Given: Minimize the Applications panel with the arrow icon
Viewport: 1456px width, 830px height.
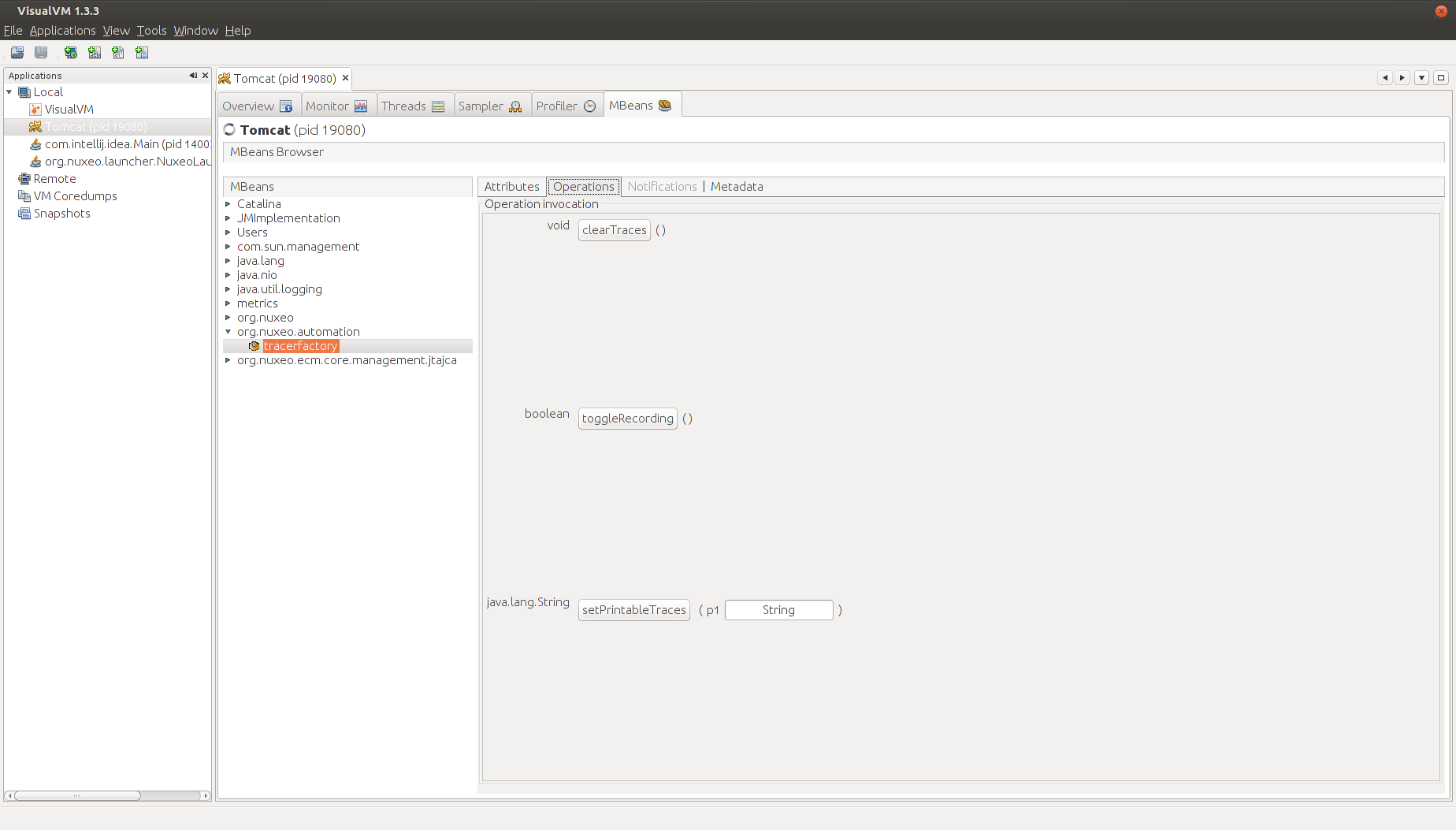Looking at the screenshot, I should click(193, 76).
